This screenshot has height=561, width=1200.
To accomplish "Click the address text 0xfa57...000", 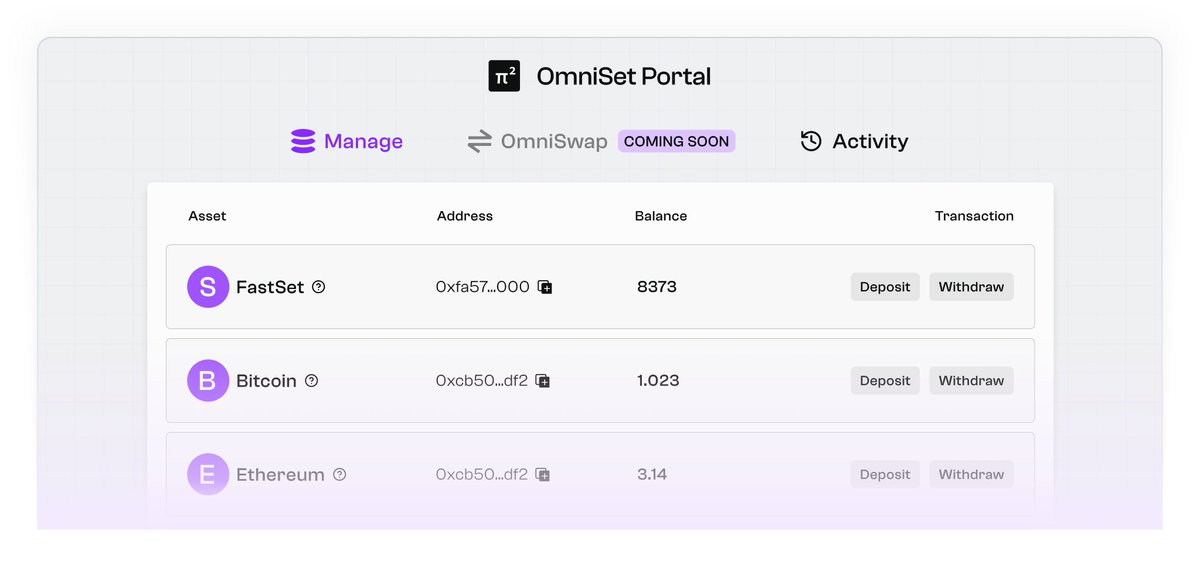I will coord(483,287).
